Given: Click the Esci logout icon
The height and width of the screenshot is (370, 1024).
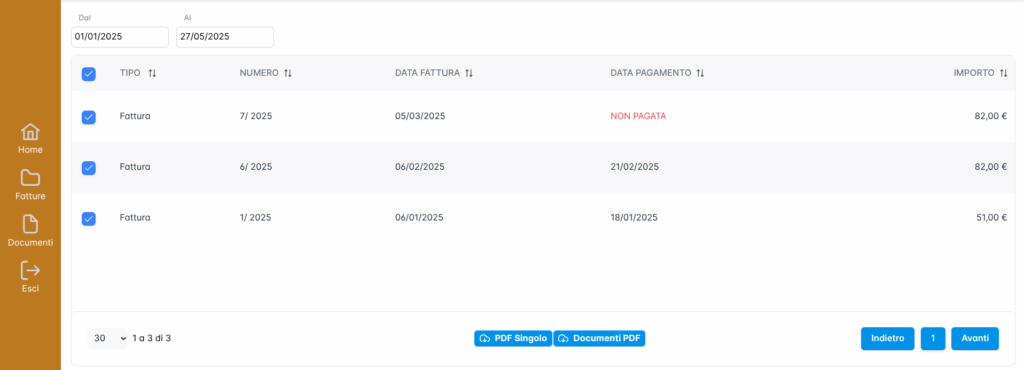Looking at the screenshot, I should [30, 270].
